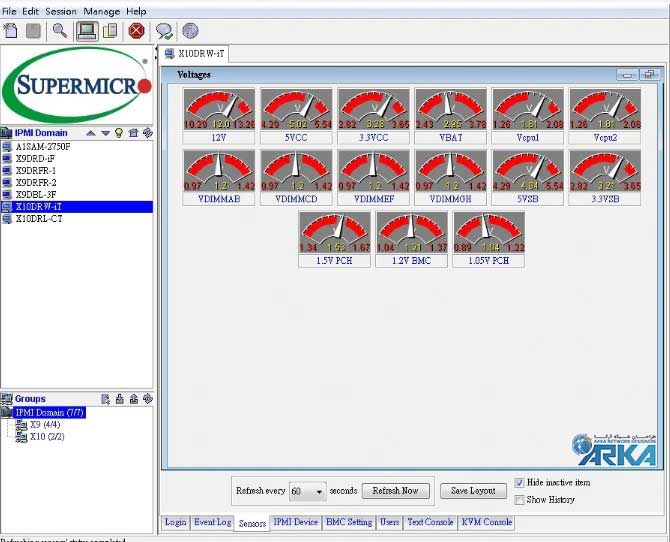Viewport: 670px width, 542px height.
Task: Open the Manage menu
Action: click(101, 11)
